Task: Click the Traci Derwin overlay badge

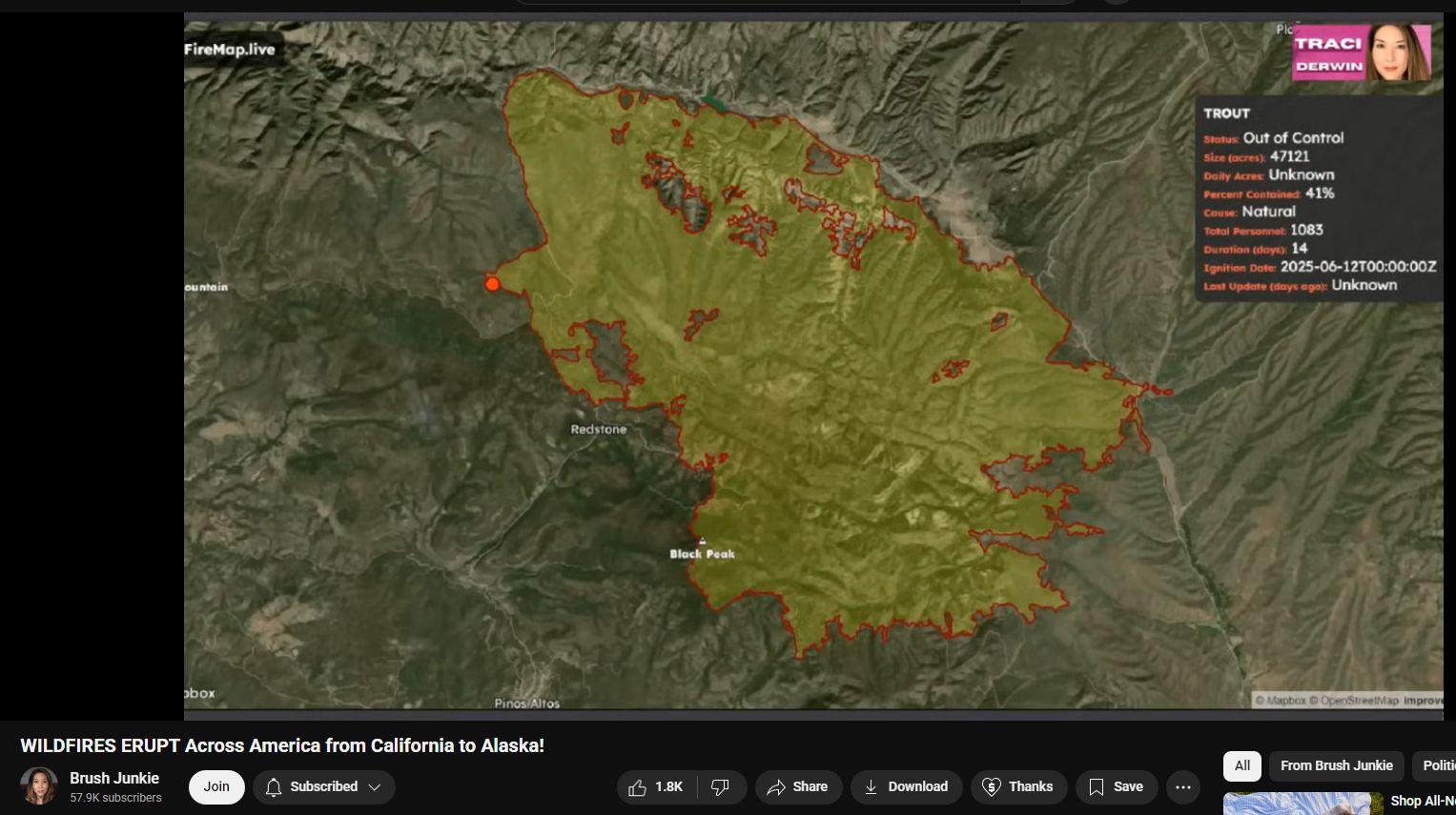Action: (x=1362, y=53)
